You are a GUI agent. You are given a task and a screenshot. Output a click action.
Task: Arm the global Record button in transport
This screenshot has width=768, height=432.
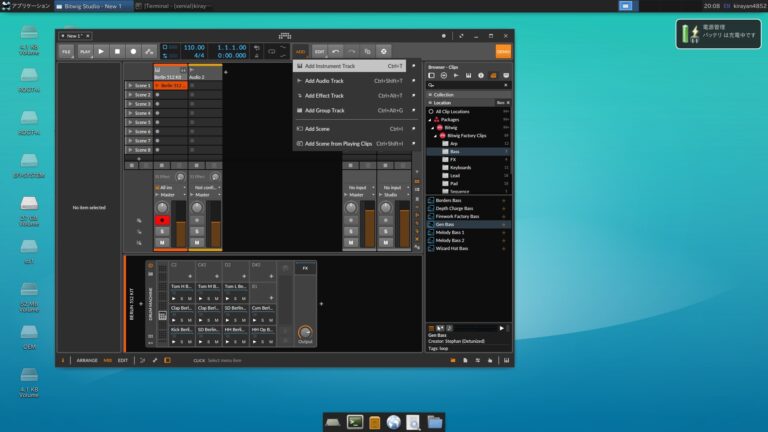133,51
